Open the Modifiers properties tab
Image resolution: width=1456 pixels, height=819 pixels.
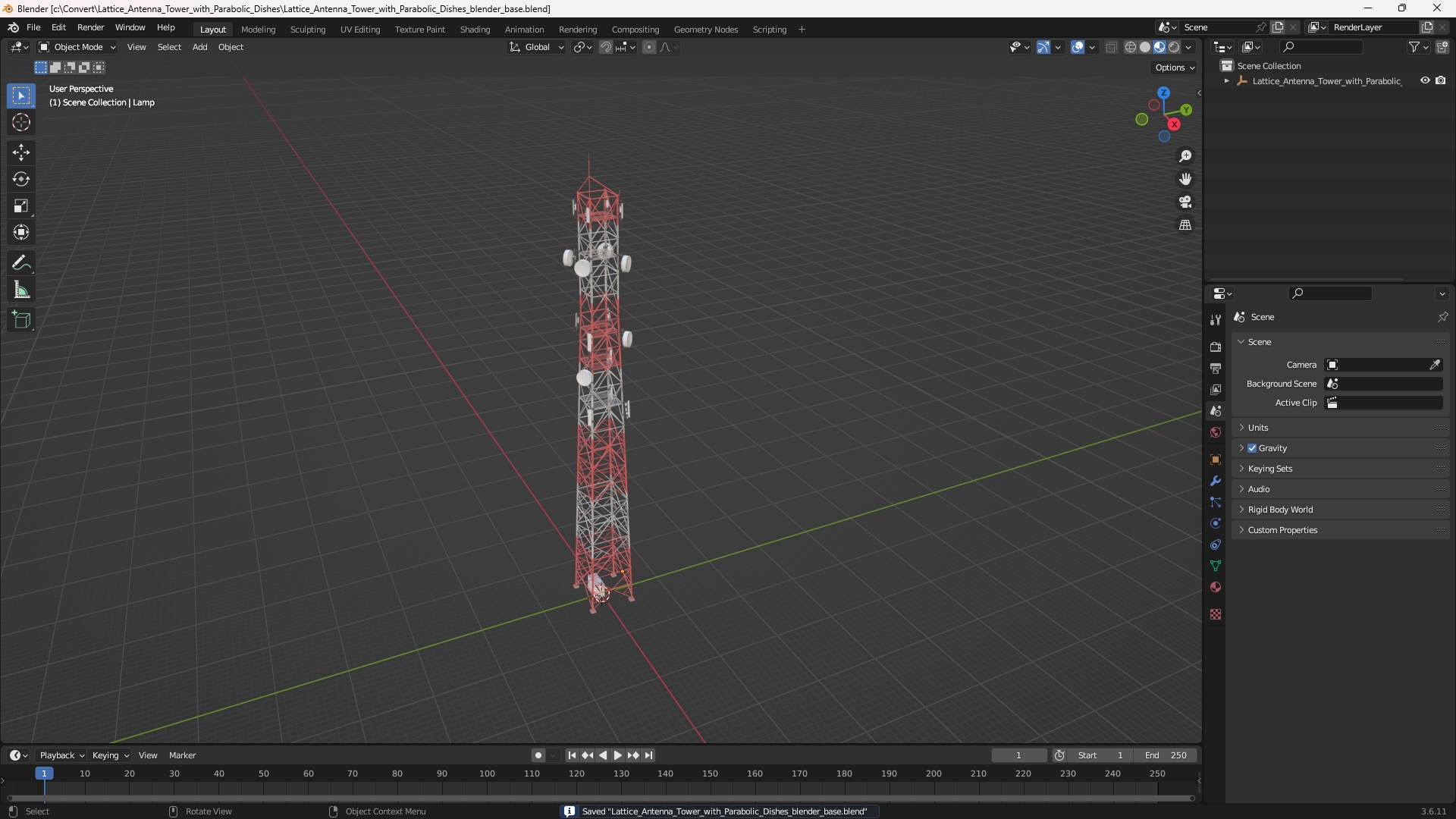pos(1216,481)
